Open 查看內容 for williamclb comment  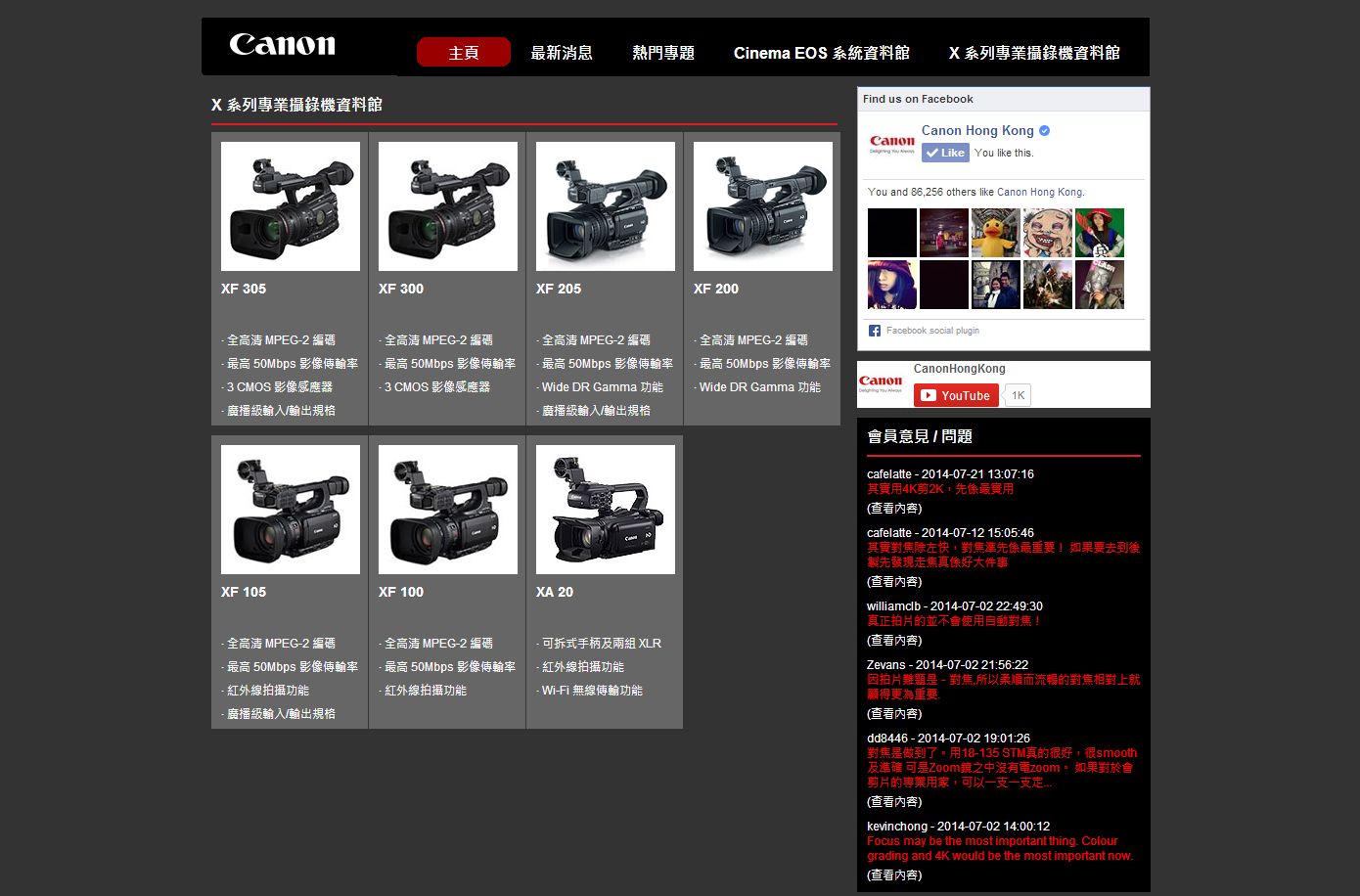pyautogui.click(x=894, y=641)
